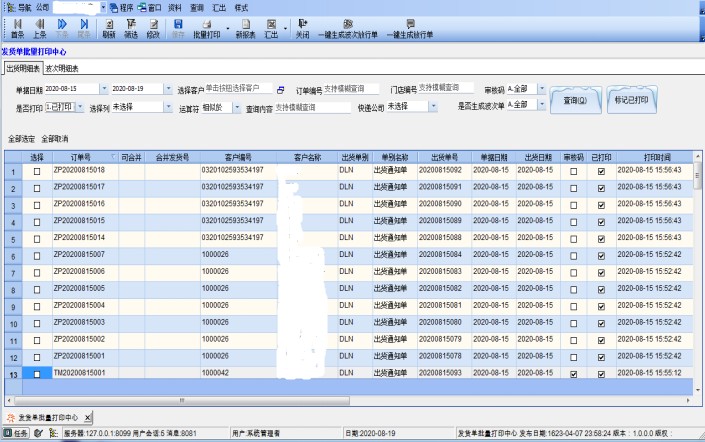Expand the 是否生成波次单 dropdown
The image size is (705, 442).
(x=542, y=104)
